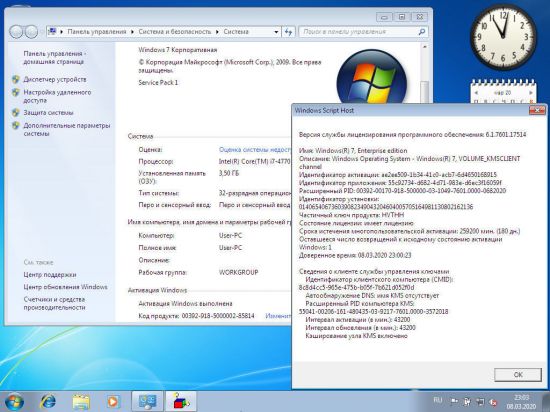Open the taskbar clock showing 23:03
This screenshot has width=550, height=412.
(x=522, y=402)
